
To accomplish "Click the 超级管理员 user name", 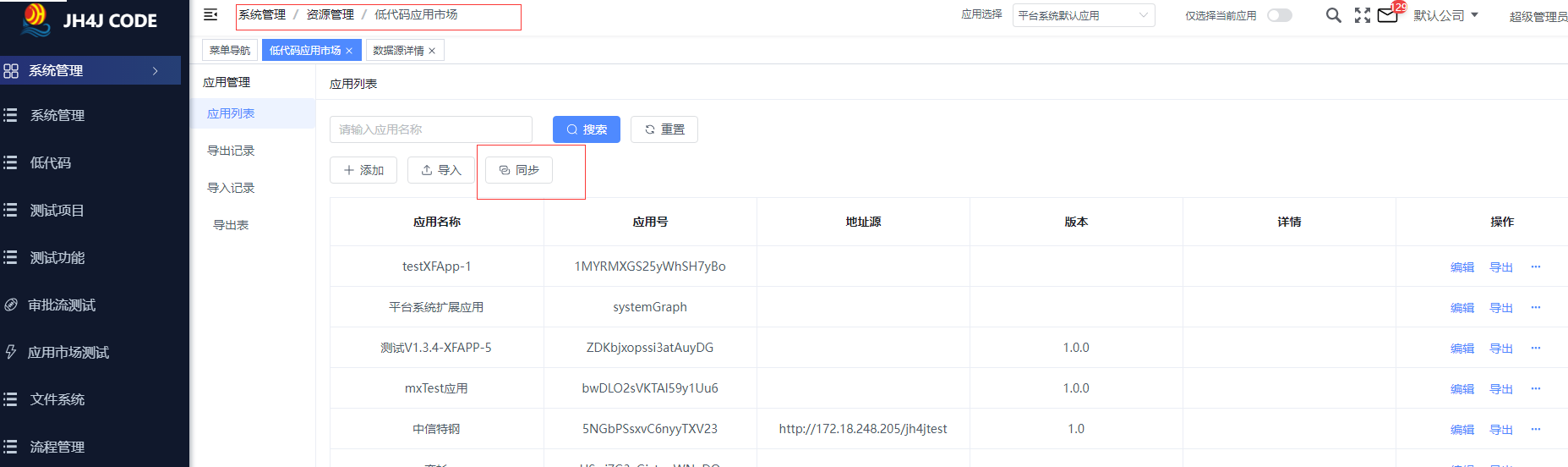I will pos(1538,17).
